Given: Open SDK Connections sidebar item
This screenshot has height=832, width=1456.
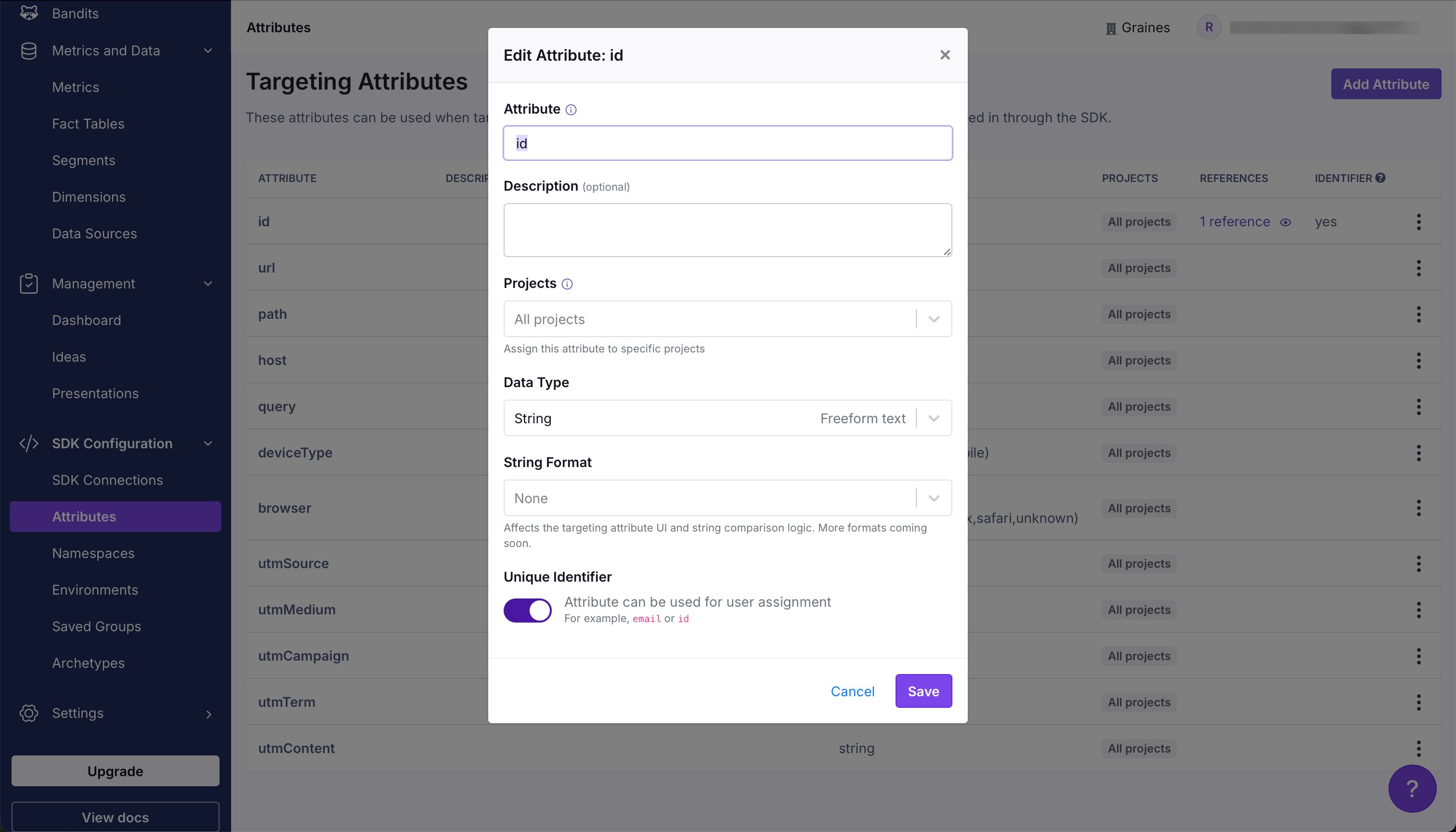Looking at the screenshot, I should point(107,480).
